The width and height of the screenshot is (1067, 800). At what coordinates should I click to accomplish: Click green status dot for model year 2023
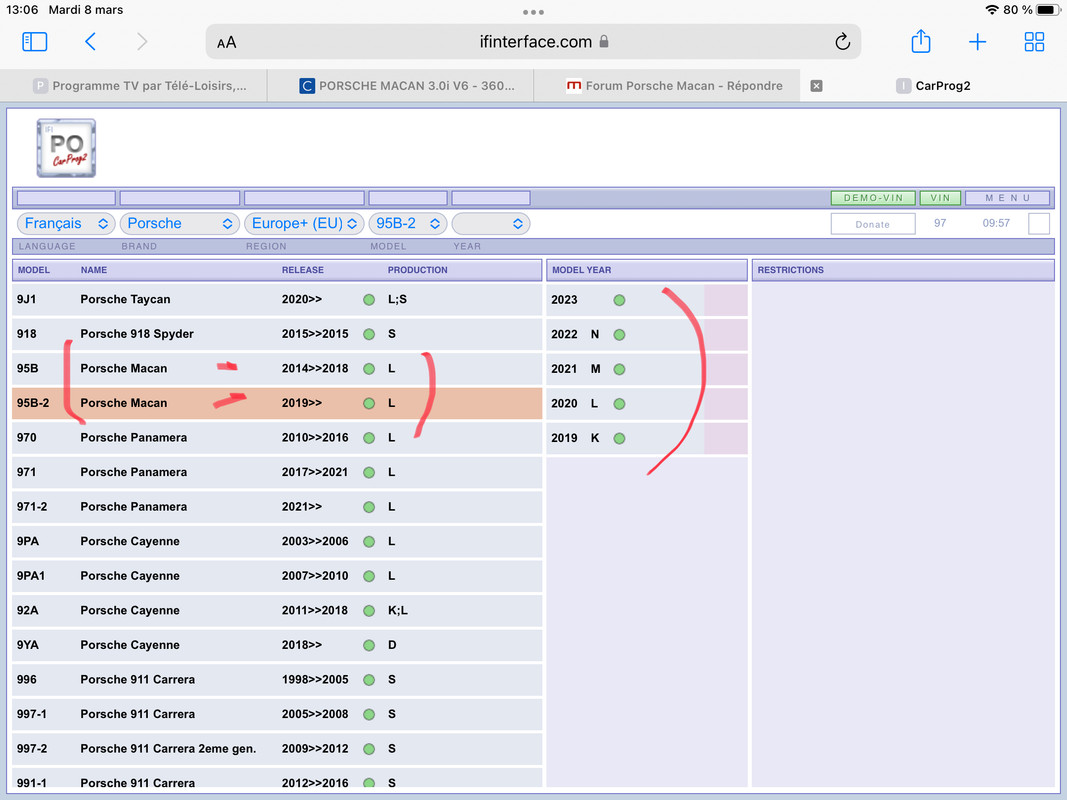click(x=619, y=300)
